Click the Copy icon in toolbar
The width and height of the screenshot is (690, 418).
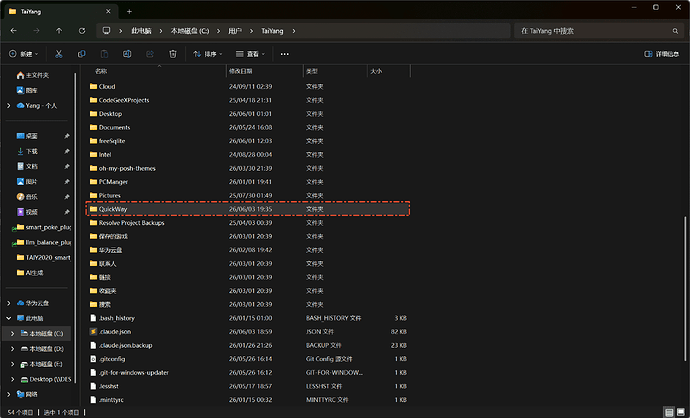(81, 54)
